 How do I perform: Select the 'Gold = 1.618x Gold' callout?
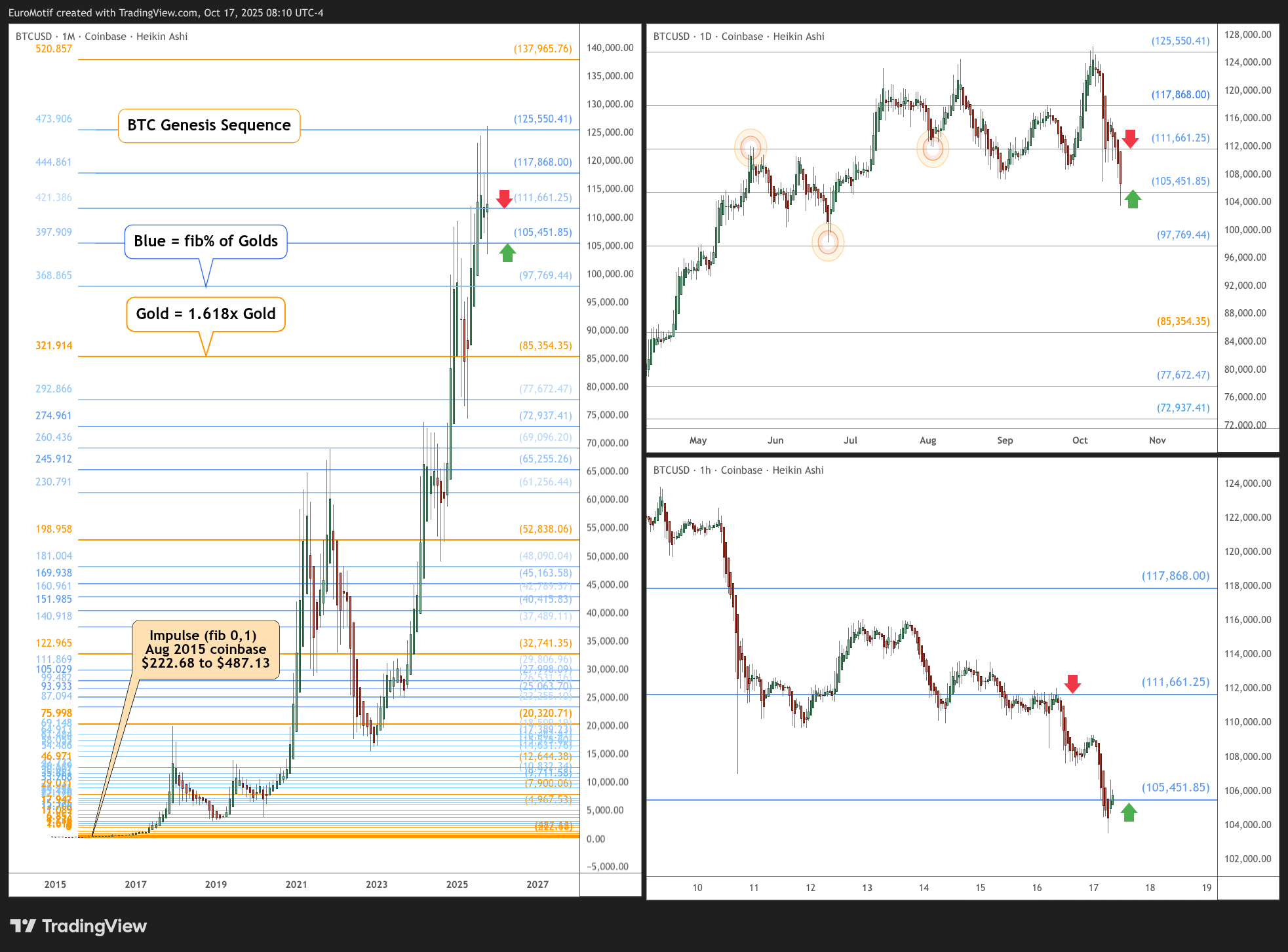[x=206, y=314]
